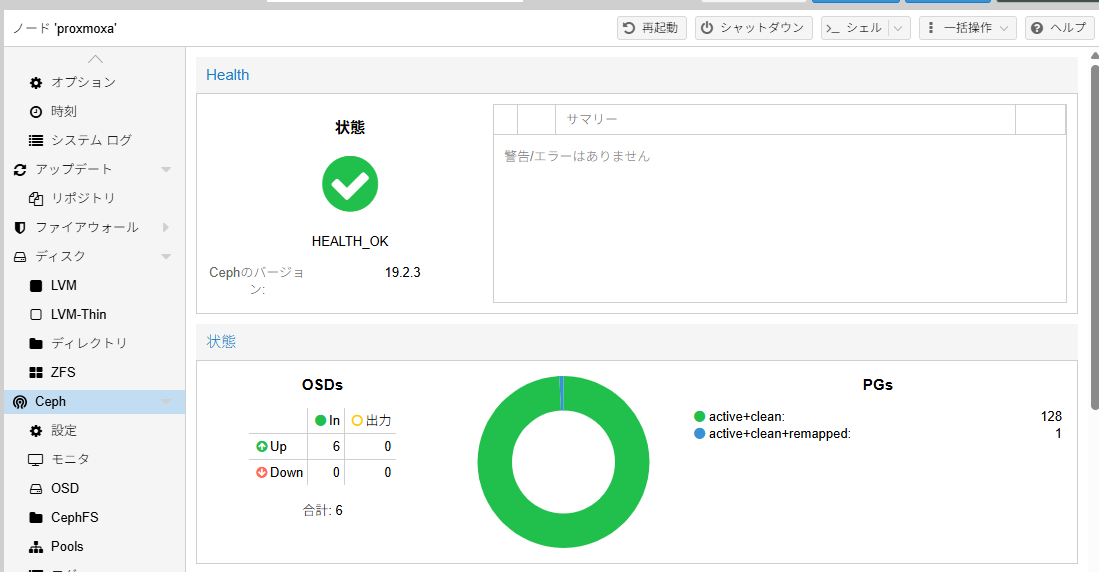Collapse the アップデート section arrow

(x=166, y=169)
